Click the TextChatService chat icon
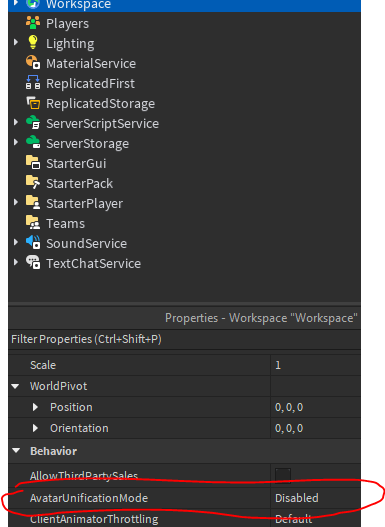The height and width of the screenshot is (527, 385). 33,263
